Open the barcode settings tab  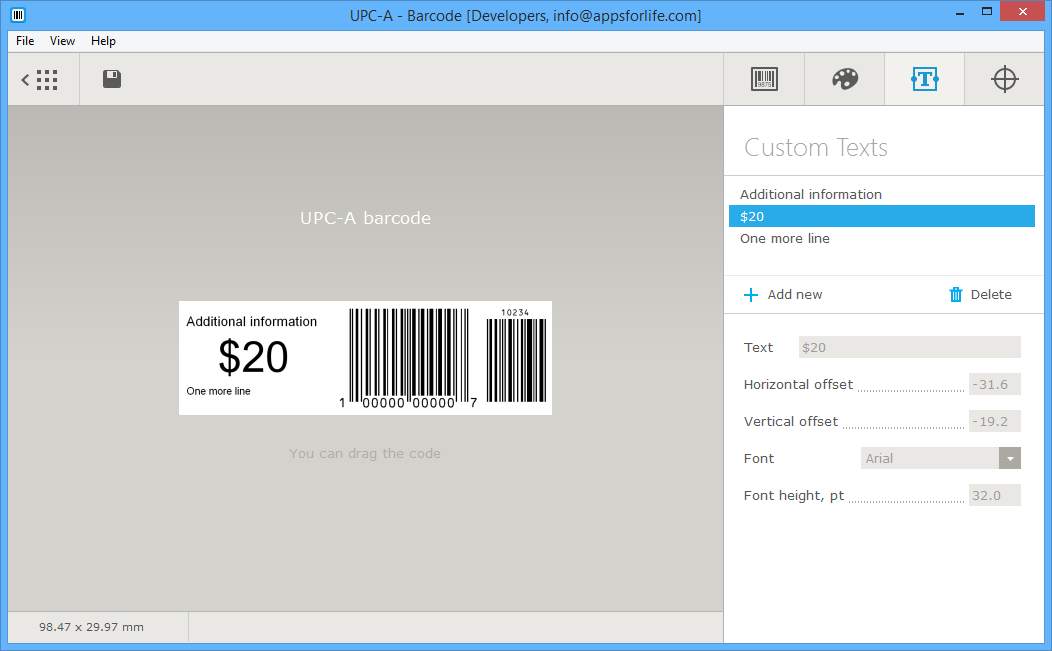tap(764, 79)
